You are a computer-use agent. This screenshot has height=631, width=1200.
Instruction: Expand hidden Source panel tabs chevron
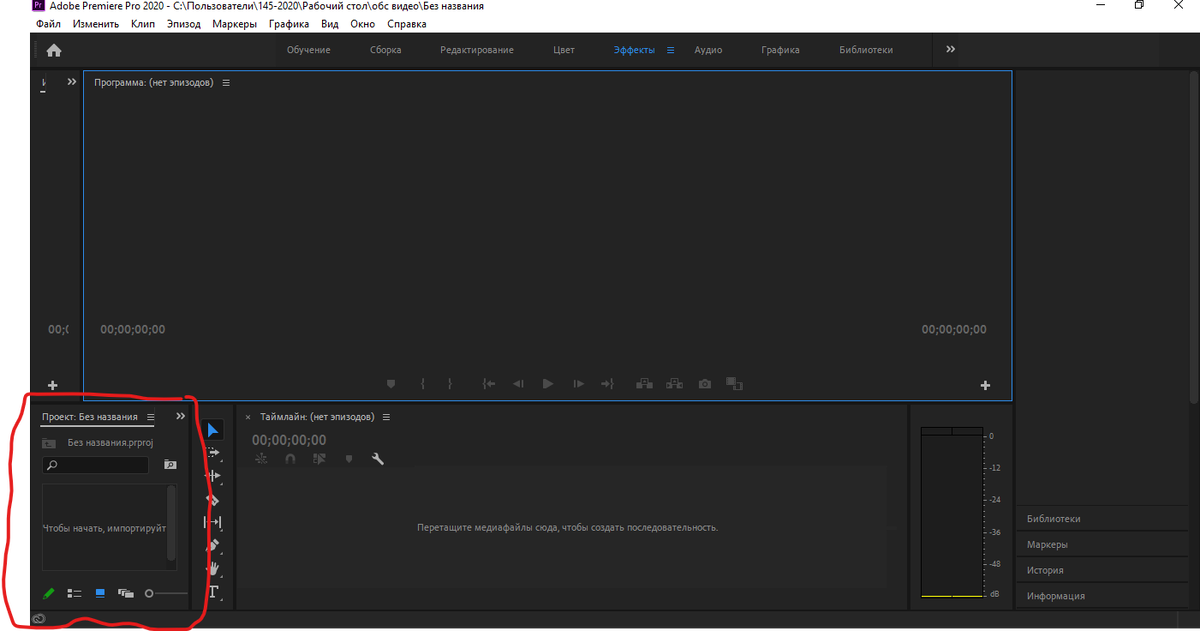click(x=71, y=82)
